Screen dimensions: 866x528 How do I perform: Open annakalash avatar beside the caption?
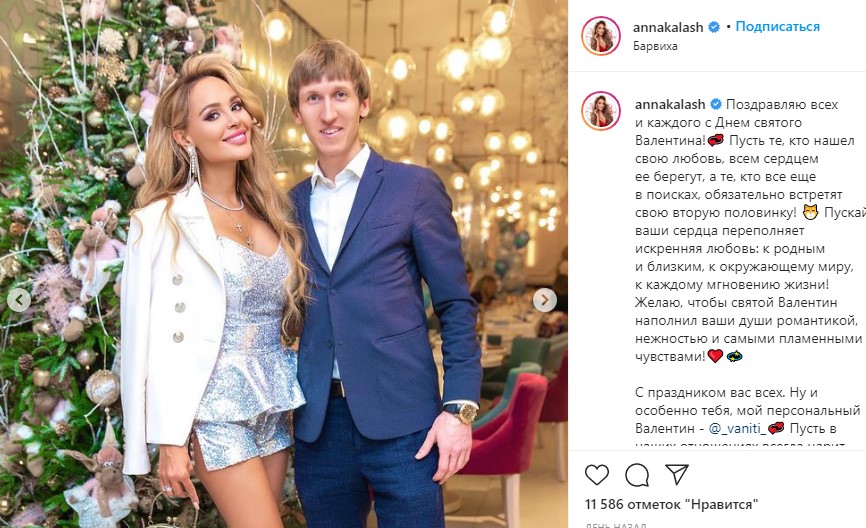pyautogui.click(x=601, y=110)
